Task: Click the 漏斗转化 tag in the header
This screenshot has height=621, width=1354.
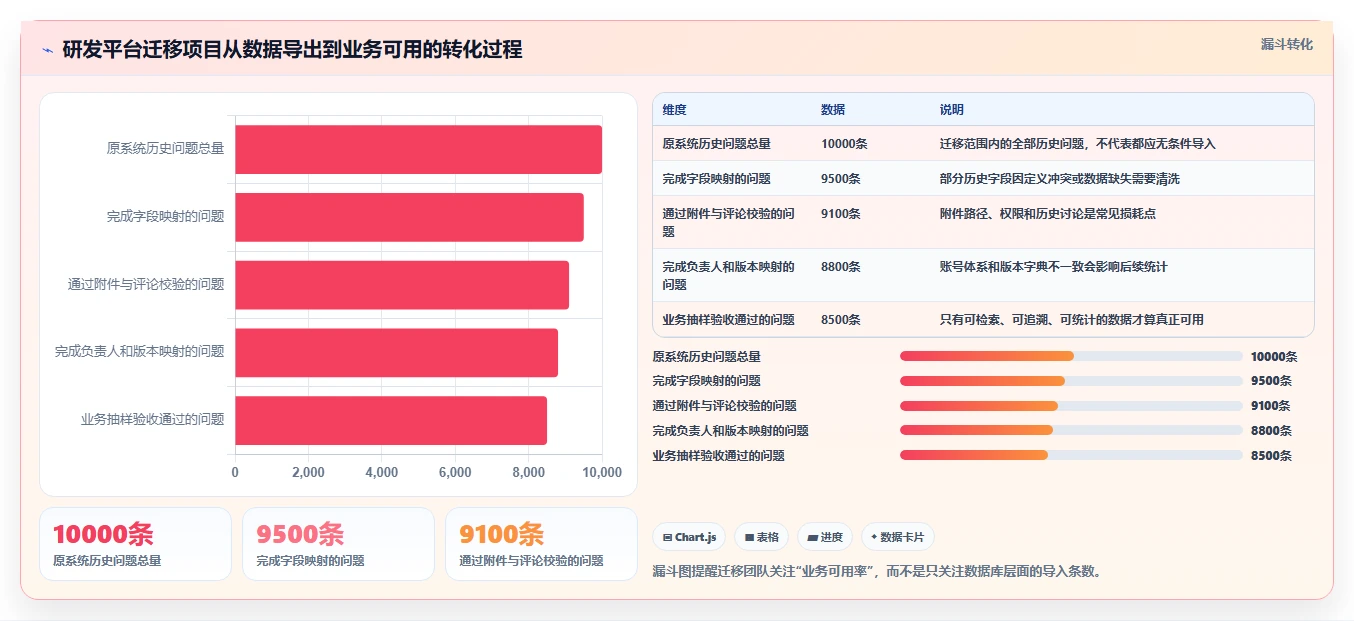Action: click(1287, 44)
